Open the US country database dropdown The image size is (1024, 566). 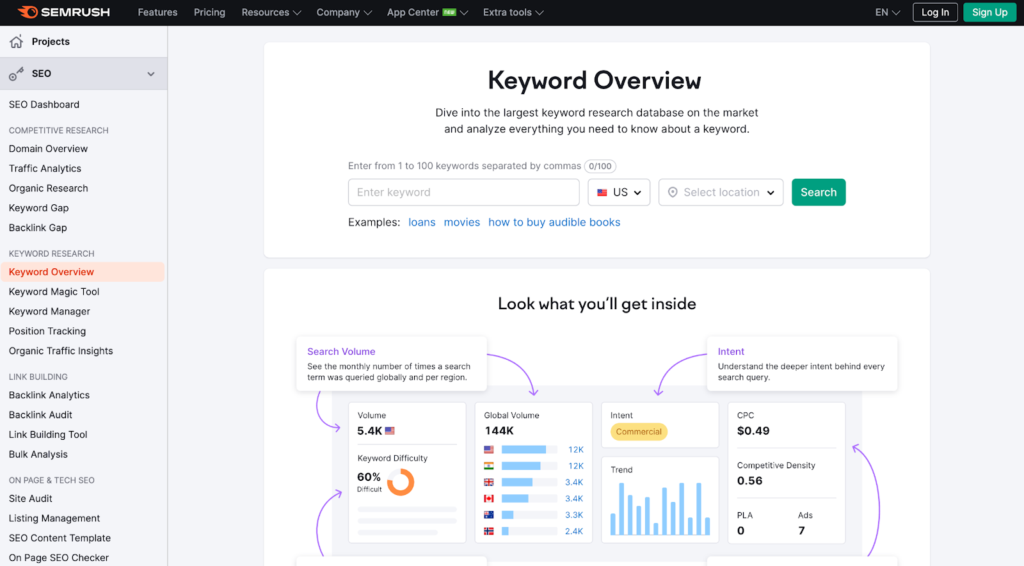coord(619,193)
